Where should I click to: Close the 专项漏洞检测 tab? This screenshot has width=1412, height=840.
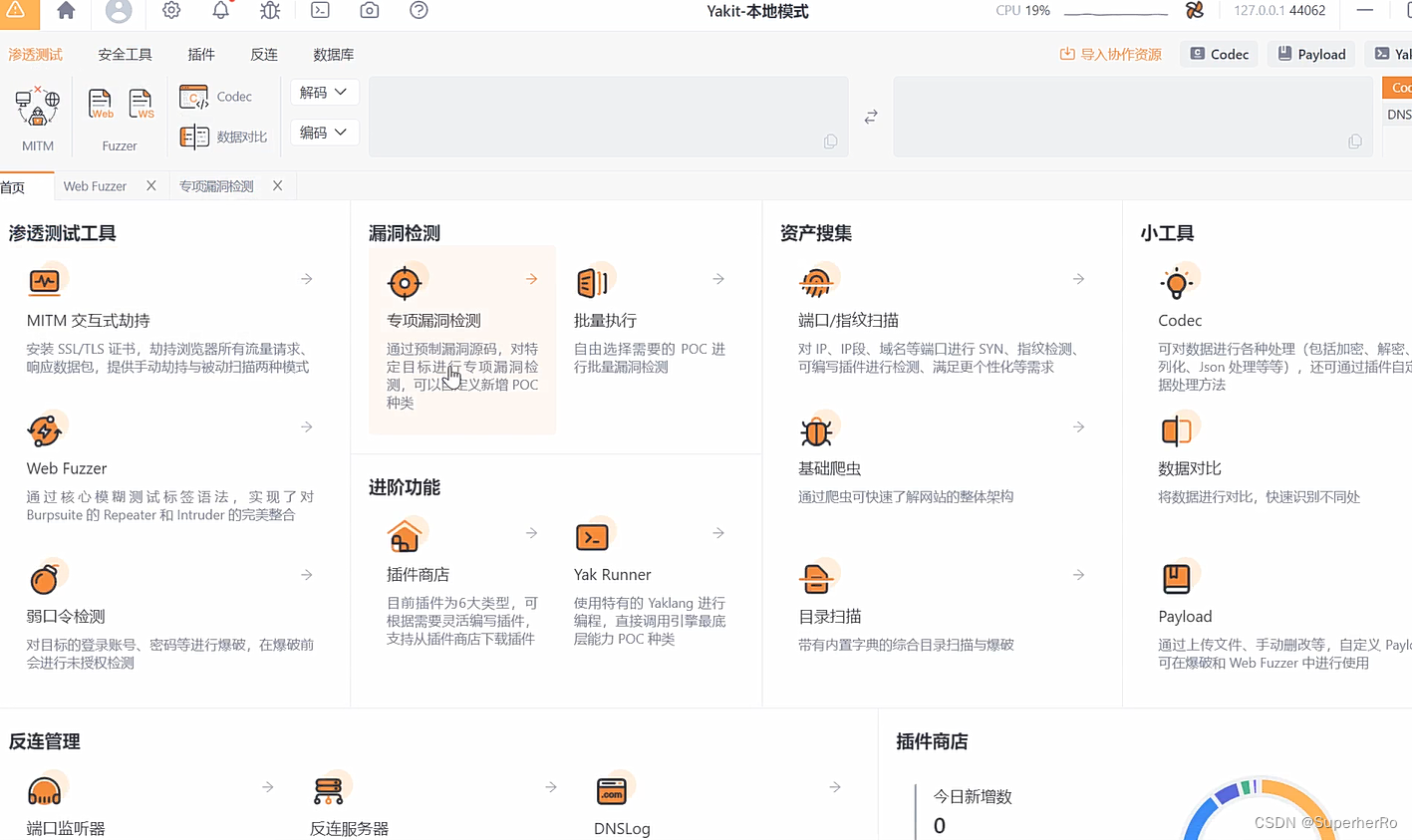coord(278,185)
